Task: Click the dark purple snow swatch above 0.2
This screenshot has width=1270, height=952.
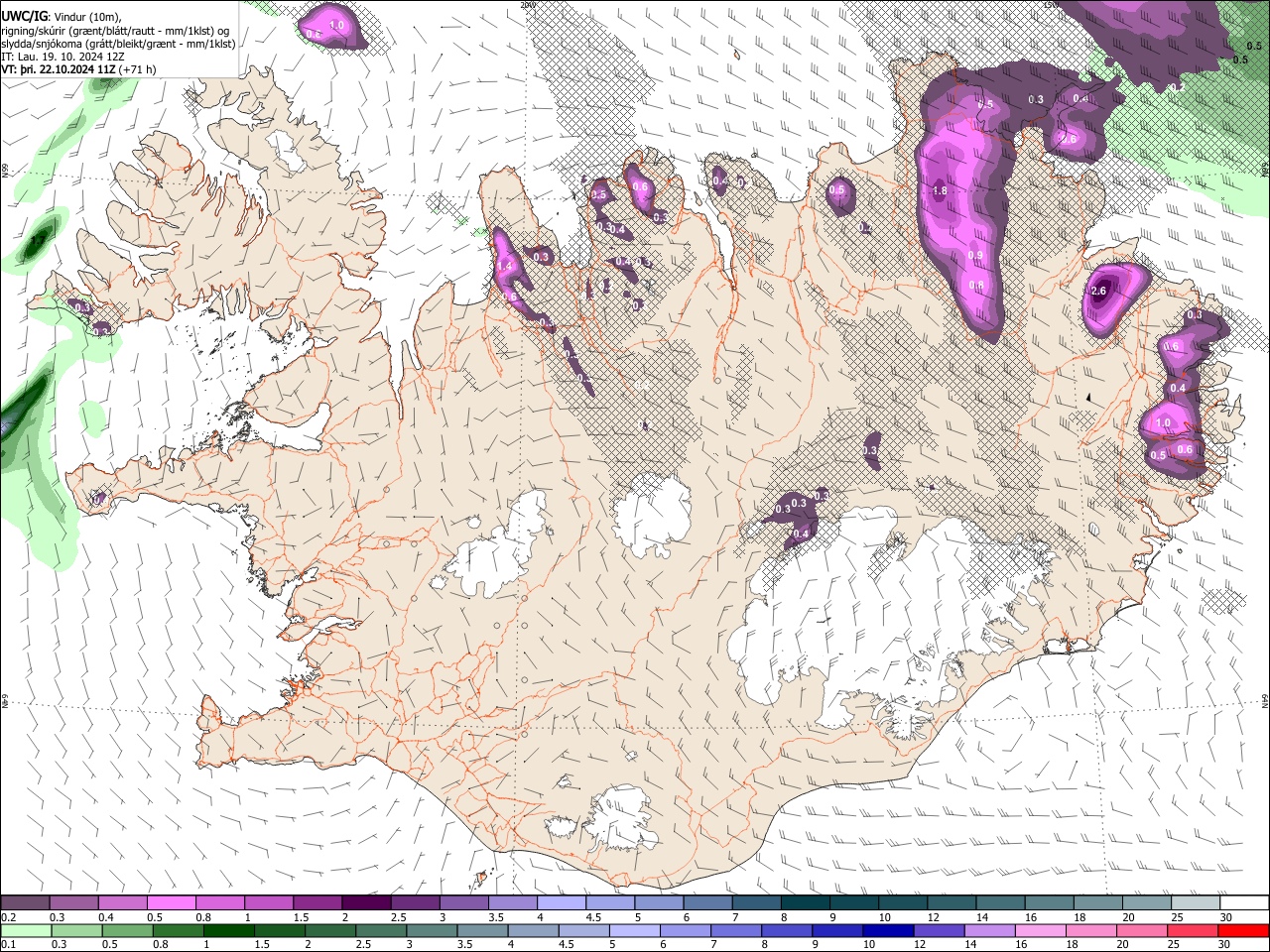Action: click(x=25, y=902)
